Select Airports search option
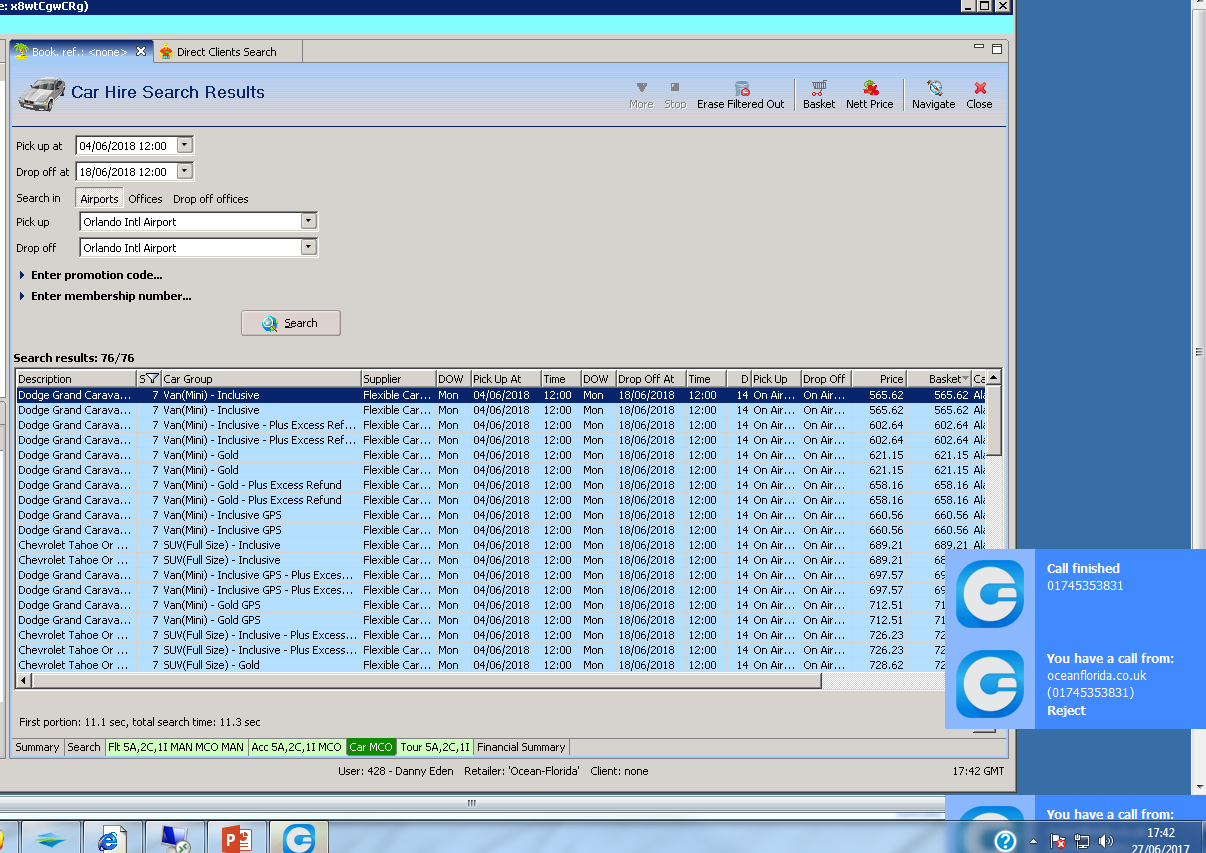Viewport: 1206px width, 853px height. [99, 199]
